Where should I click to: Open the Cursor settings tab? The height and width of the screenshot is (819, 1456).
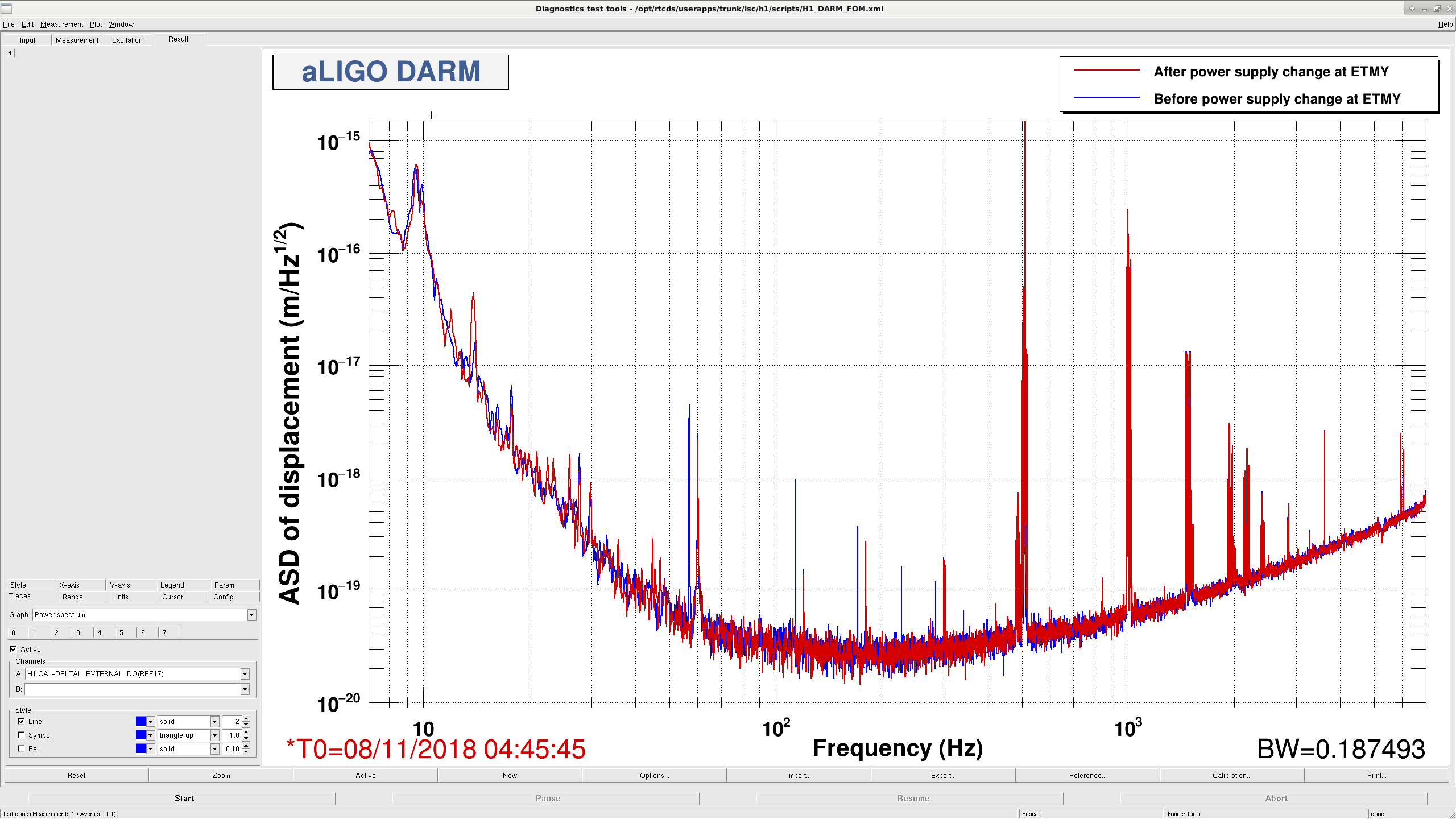pyautogui.click(x=172, y=597)
